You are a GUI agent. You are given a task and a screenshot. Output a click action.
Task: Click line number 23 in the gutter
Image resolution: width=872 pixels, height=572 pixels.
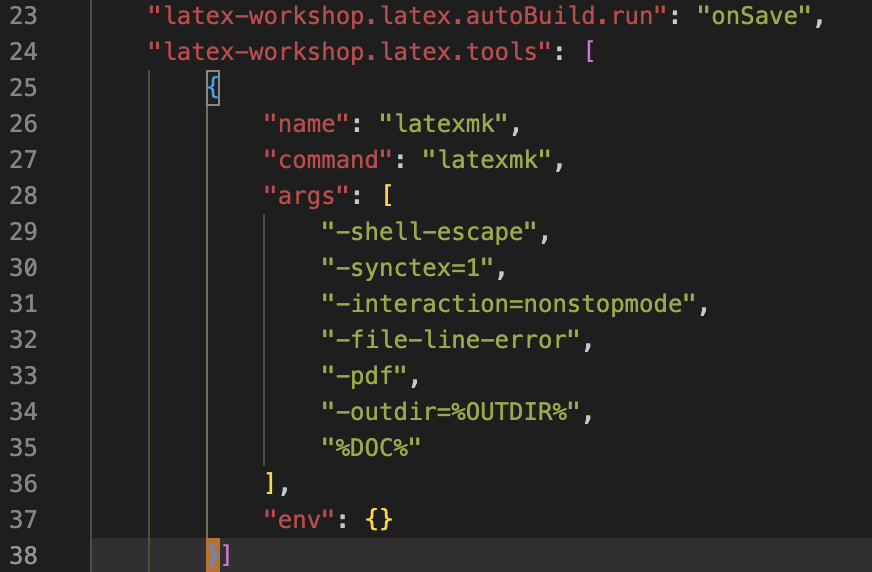tap(23, 16)
